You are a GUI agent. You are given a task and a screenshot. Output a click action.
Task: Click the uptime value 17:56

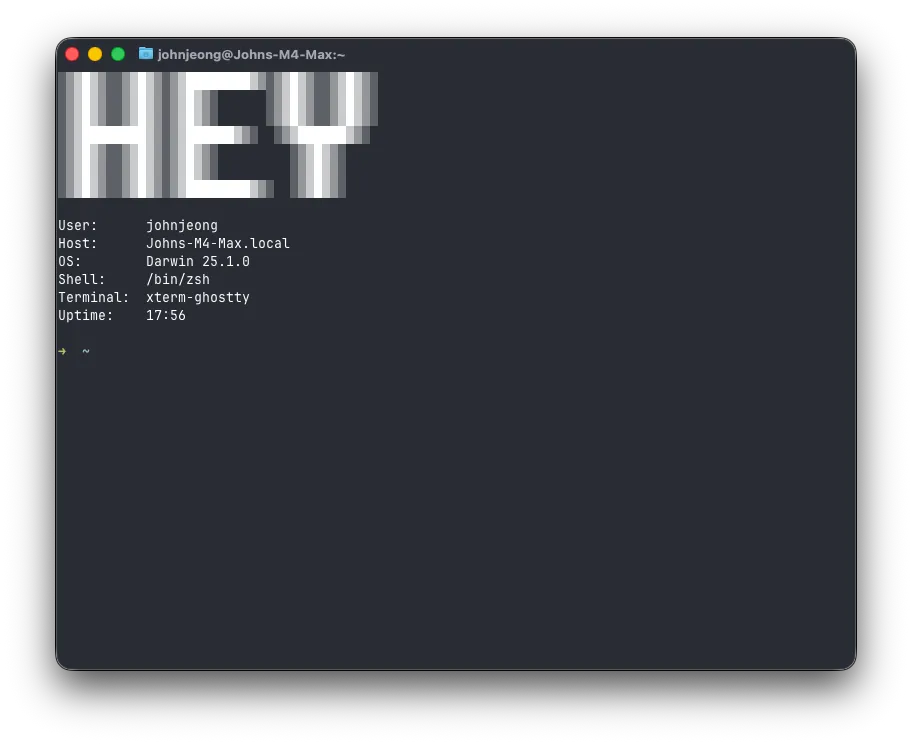click(165, 316)
